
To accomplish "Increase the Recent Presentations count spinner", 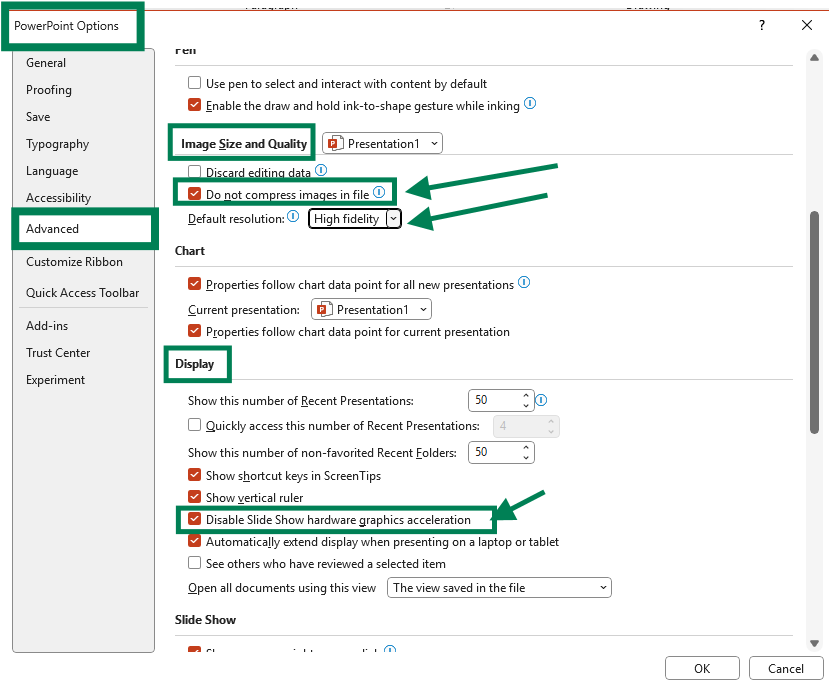I will pyautogui.click(x=526, y=395).
